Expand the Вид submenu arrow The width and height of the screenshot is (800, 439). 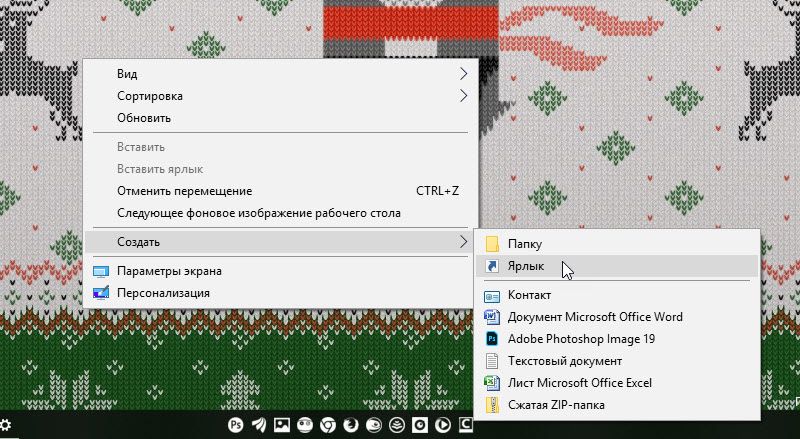click(463, 74)
